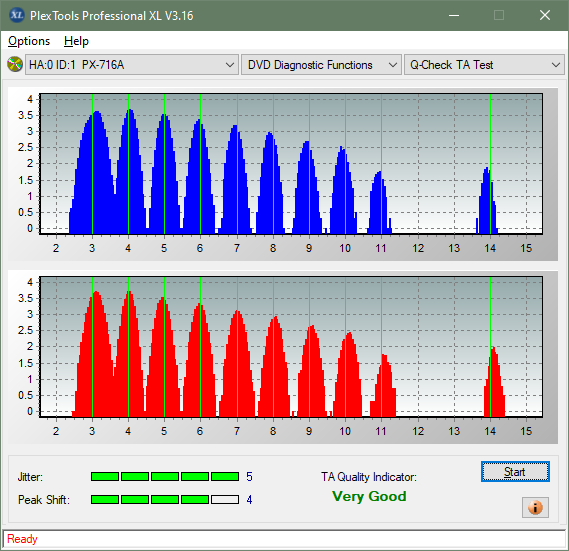Open the Options menu
The image size is (569, 551).
click(29, 41)
